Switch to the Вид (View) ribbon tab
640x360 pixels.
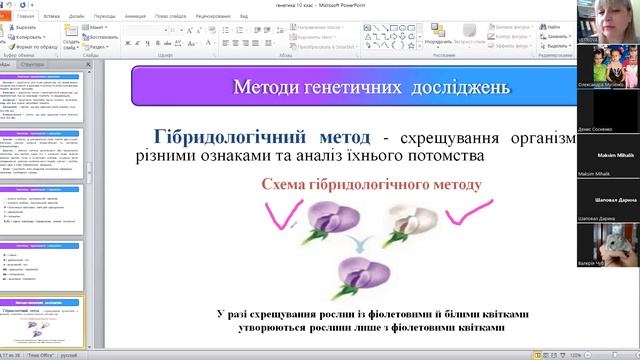(x=244, y=16)
